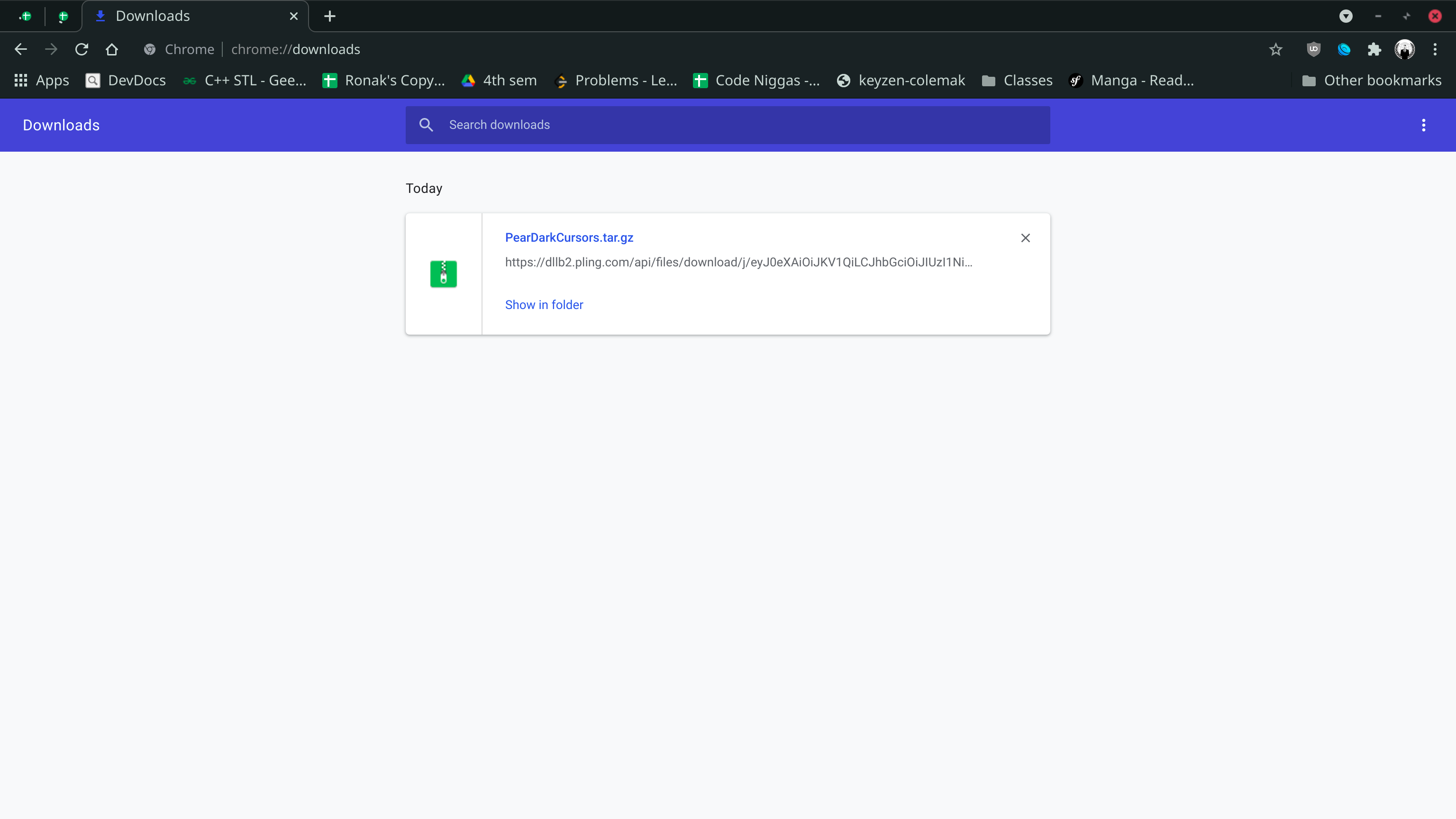Click the Downloads page heading
The image size is (1456, 819).
coord(61,125)
